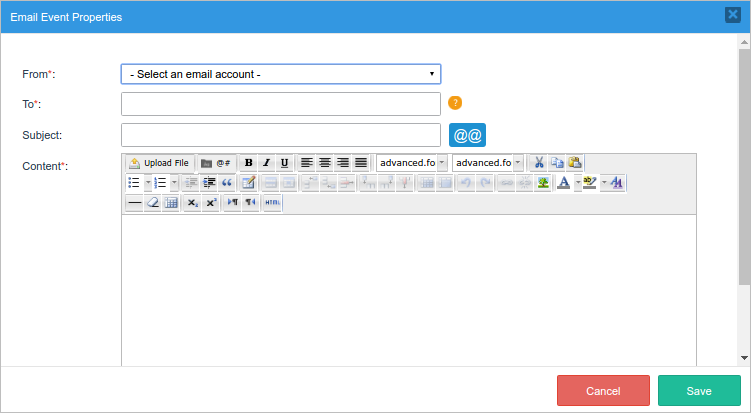
Task: Click the cut scissors icon
Action: 539,163
